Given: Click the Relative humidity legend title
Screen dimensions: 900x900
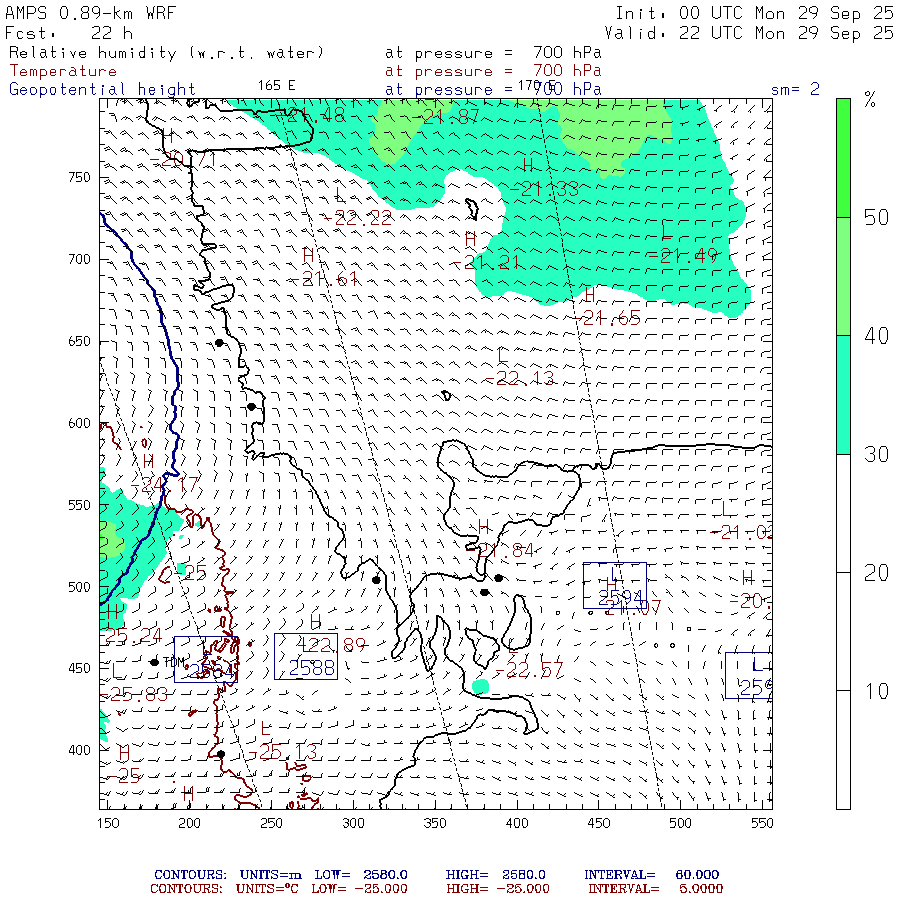Looking at the screenshot, I should pyautogui.click(x=166, y=52).
